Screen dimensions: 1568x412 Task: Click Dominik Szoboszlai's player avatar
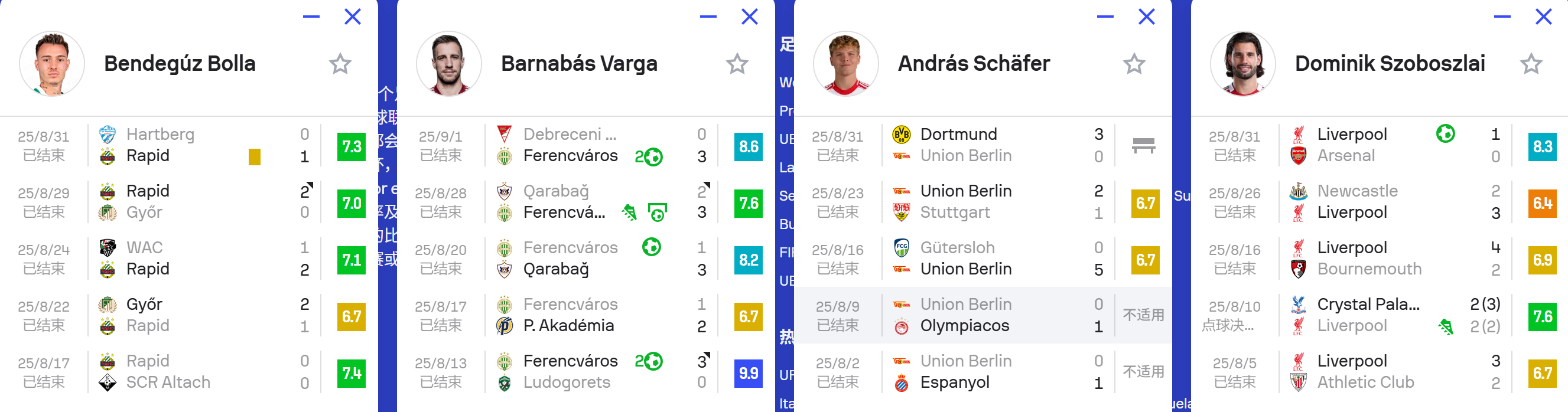[1242, 64]
